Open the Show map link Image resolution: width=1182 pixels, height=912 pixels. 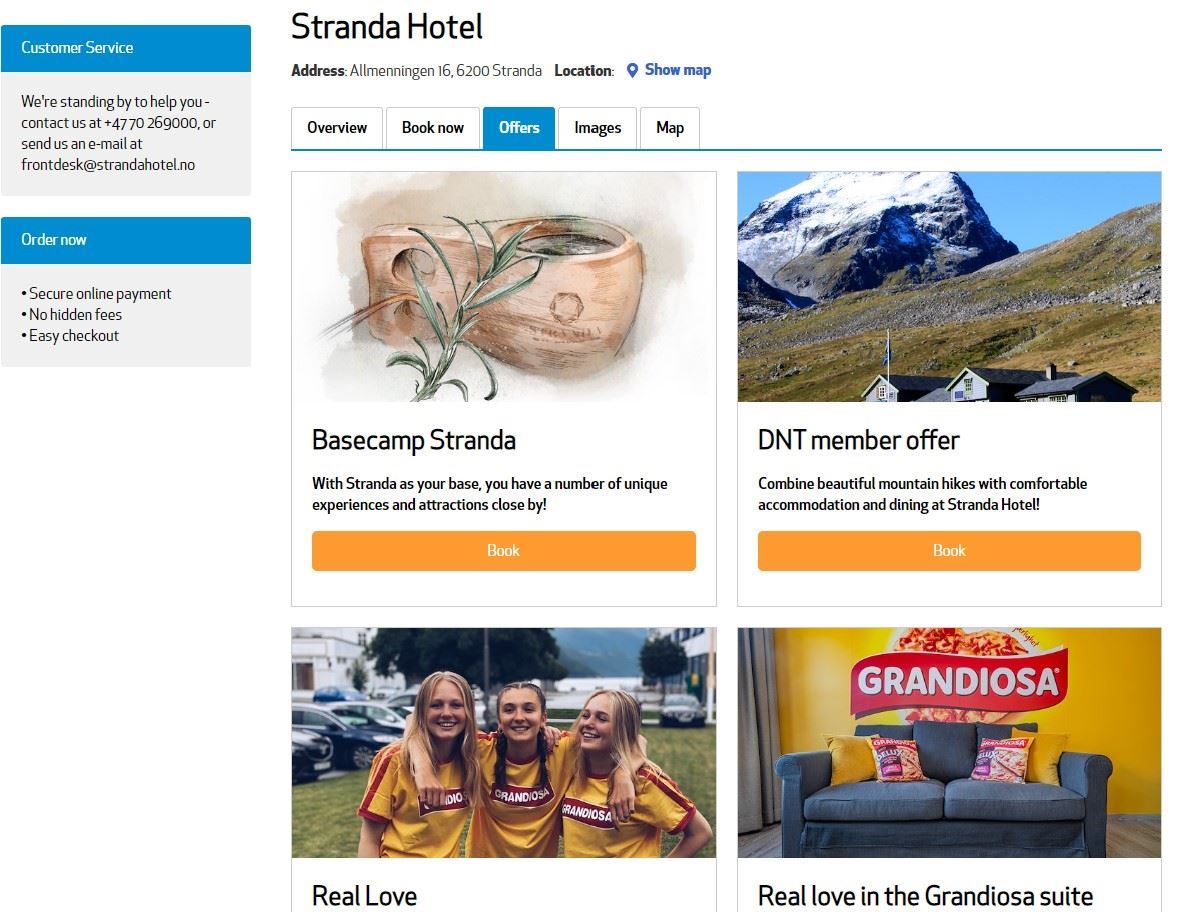point(678,70)
